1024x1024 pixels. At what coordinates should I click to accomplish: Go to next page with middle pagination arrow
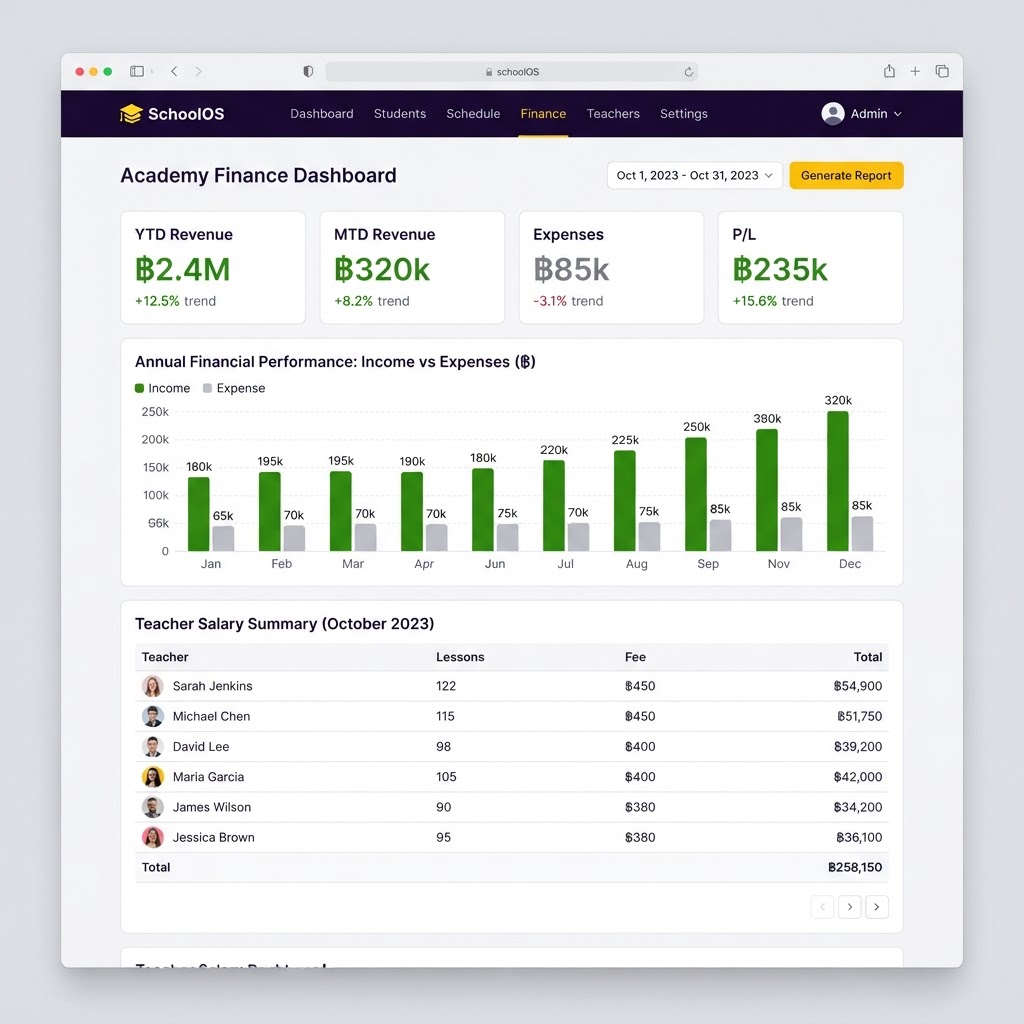click(850, 906)
